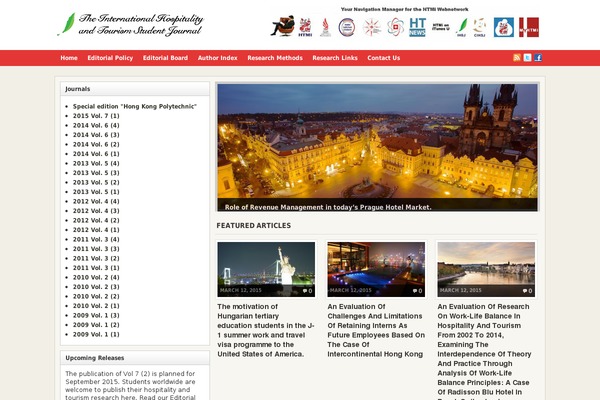This screenshot has height=400, width=600.
Task: Open the Editorial Board menu item
Action: [x=165, y=58]
